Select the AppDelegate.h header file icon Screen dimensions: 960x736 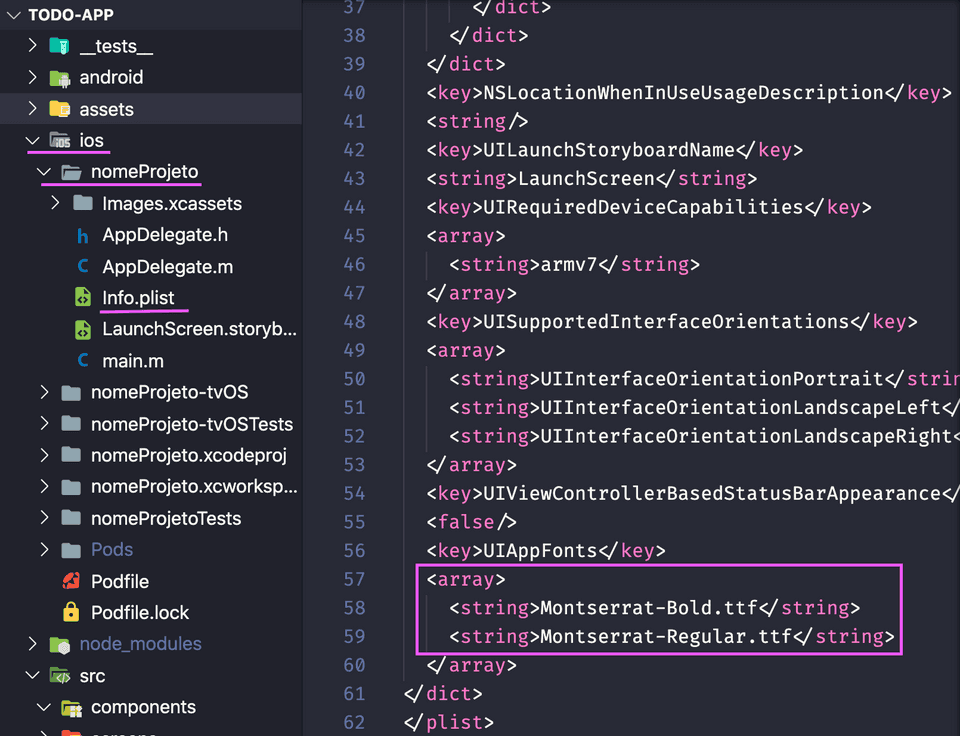pyautogui.click(x=84, y=236)
